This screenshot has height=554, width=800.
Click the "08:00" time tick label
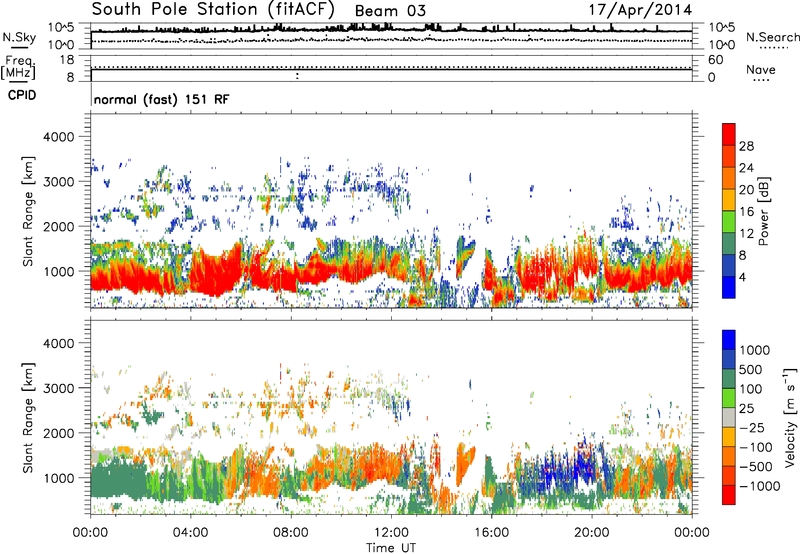tap(291, 533)
